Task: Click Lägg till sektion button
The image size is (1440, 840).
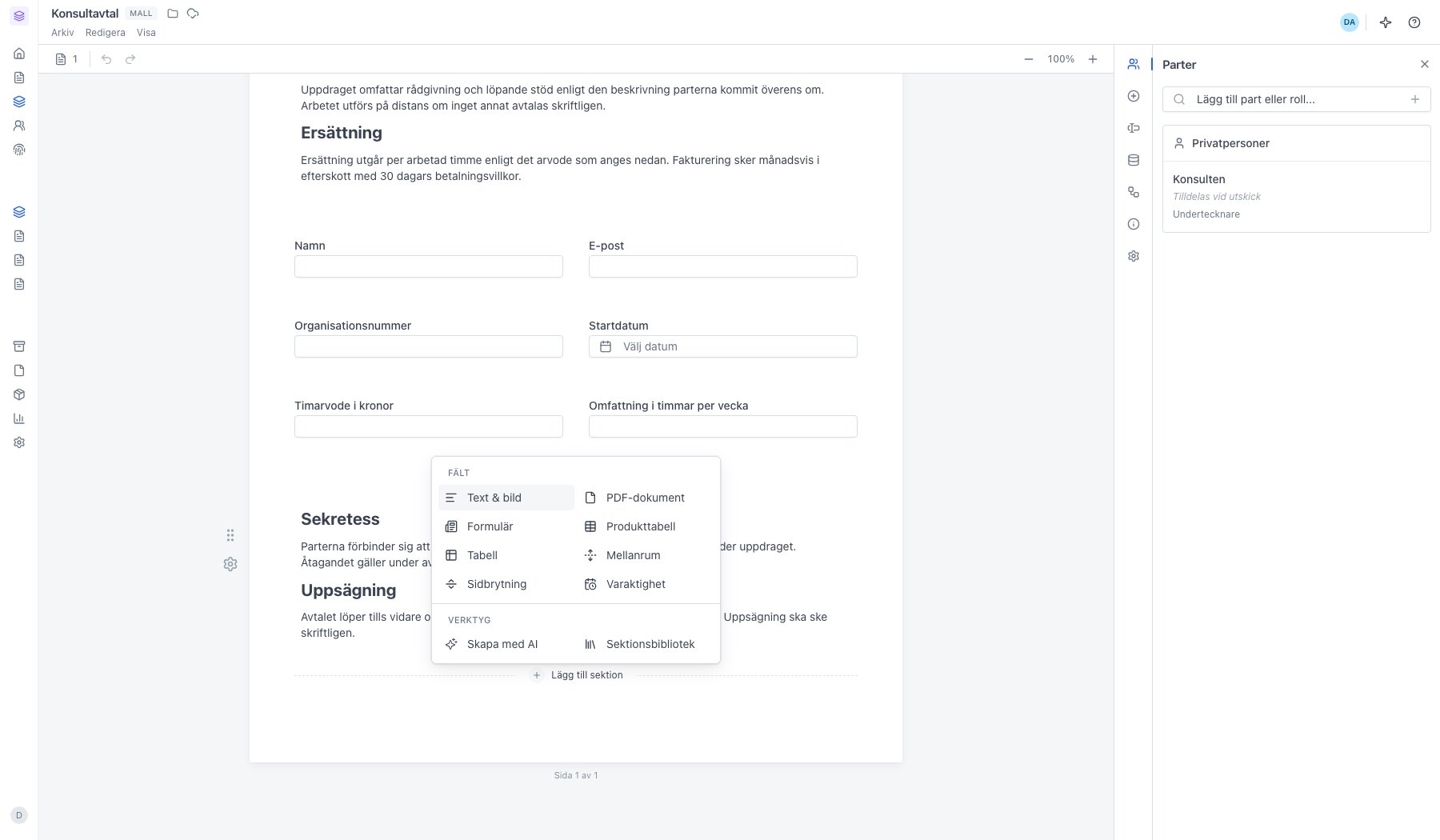Action: [577, 675]
